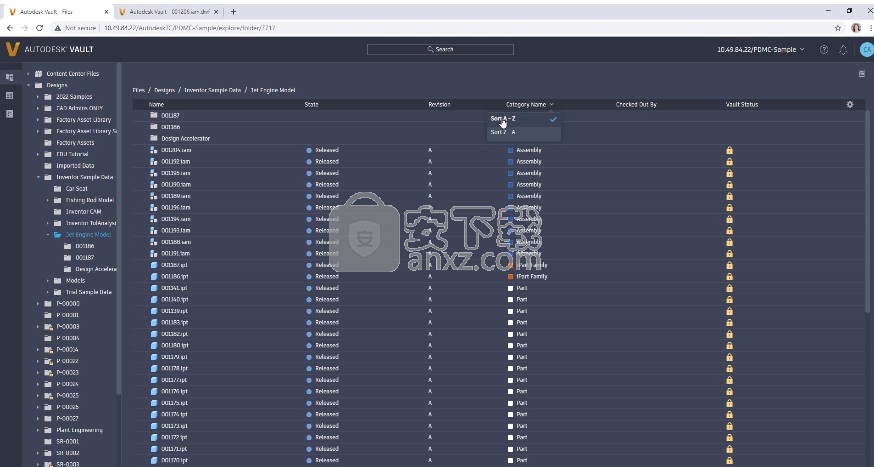Click the Not secure warning icon
874x467 pixels.
click(x=57, y=28)
